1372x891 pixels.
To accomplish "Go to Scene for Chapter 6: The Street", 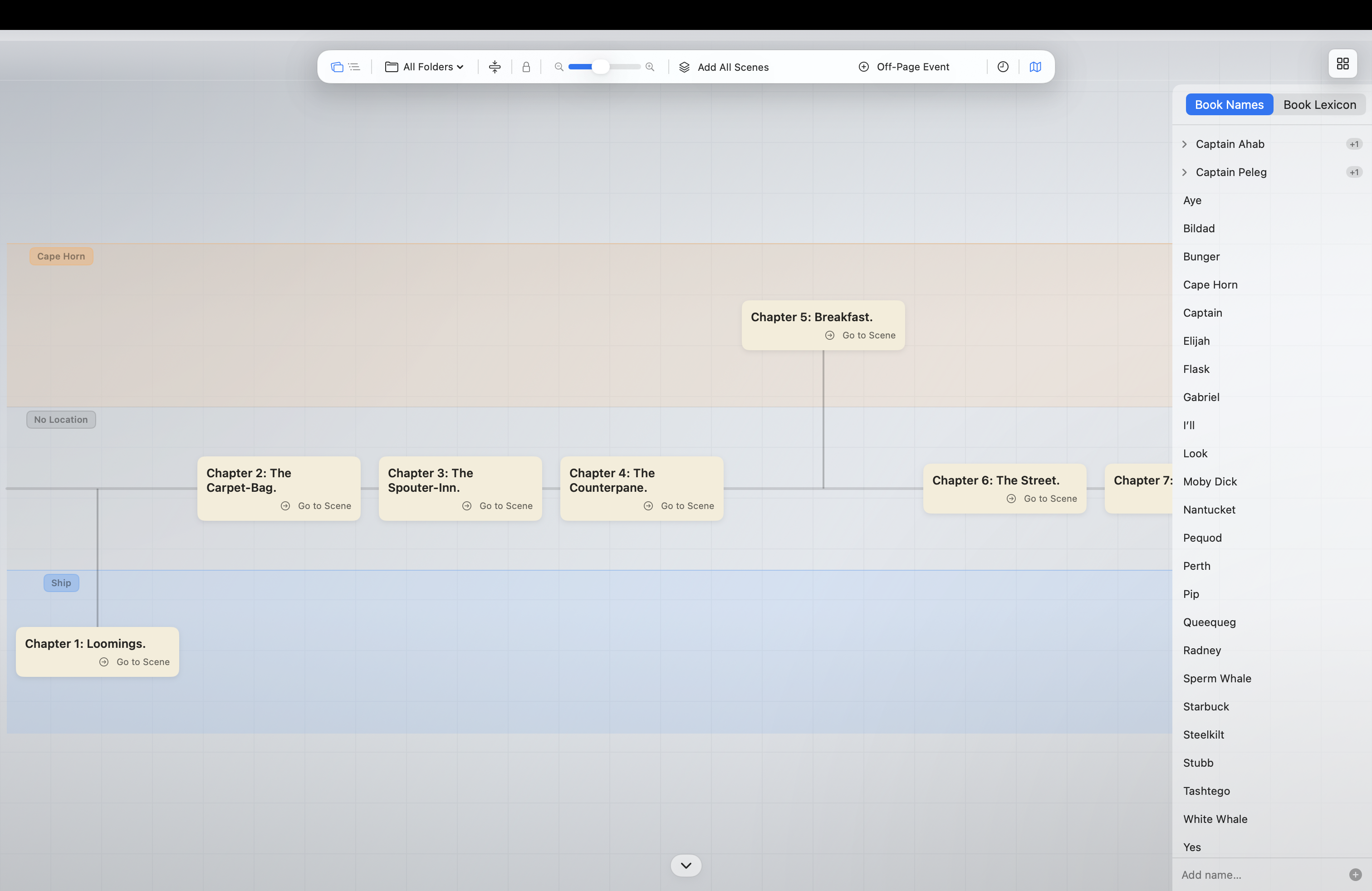I will coord(1042,499).
